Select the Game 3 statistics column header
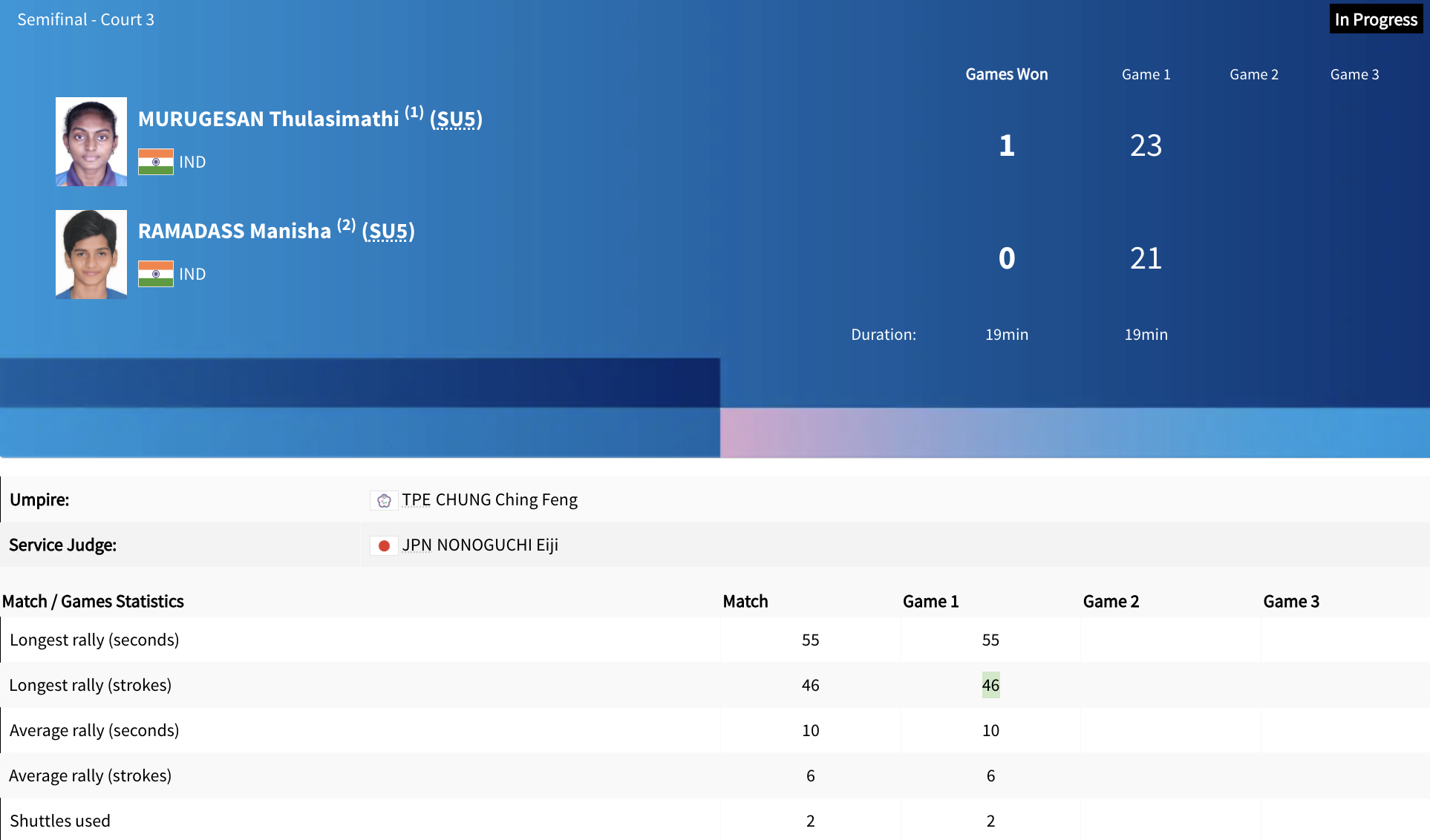This screenshot has width=1430, height=840. coord(1290,602)
